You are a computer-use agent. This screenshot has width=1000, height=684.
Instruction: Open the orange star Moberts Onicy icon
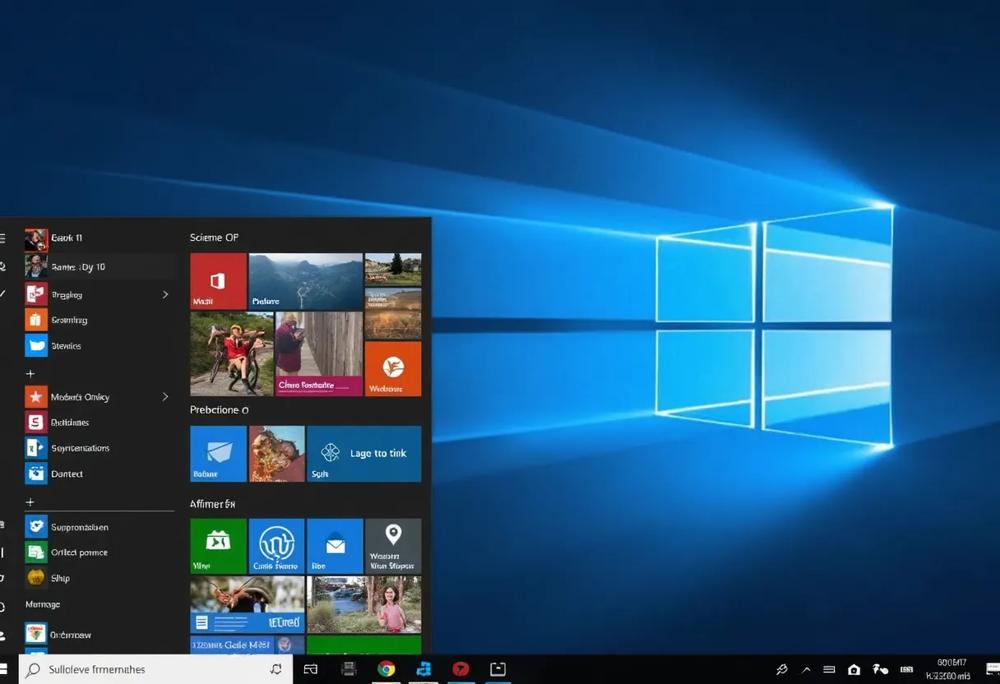pos(36,397)
